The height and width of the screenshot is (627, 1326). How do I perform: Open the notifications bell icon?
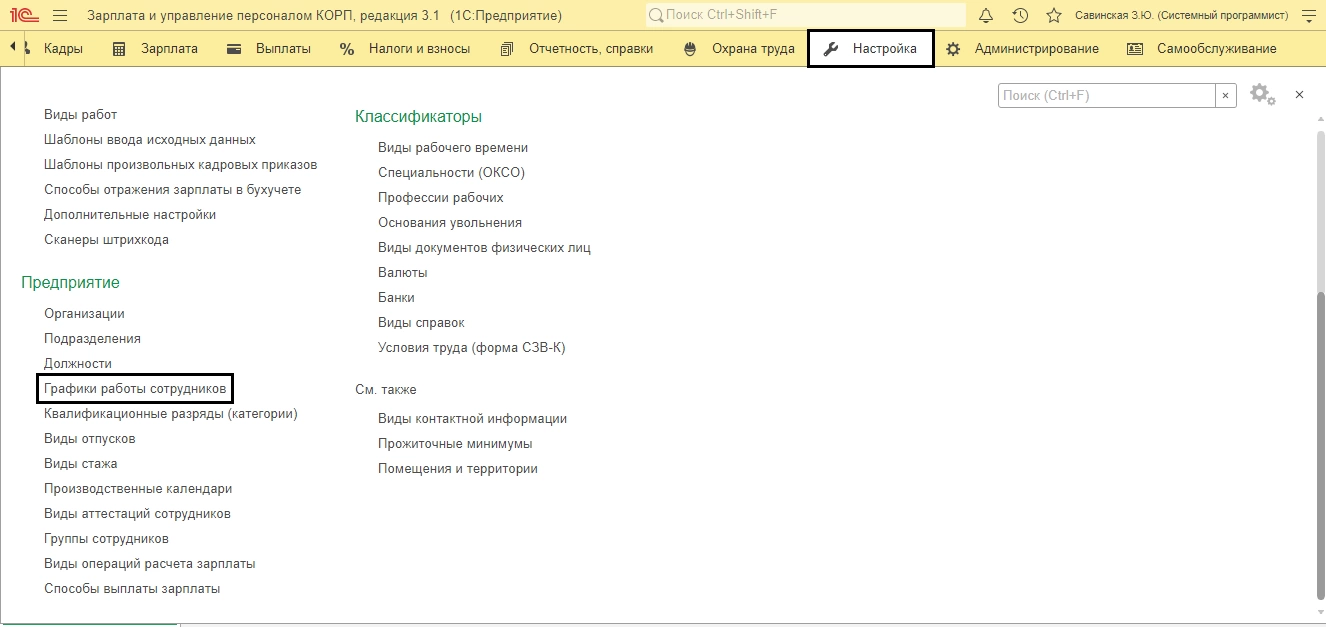coord(986,16)
